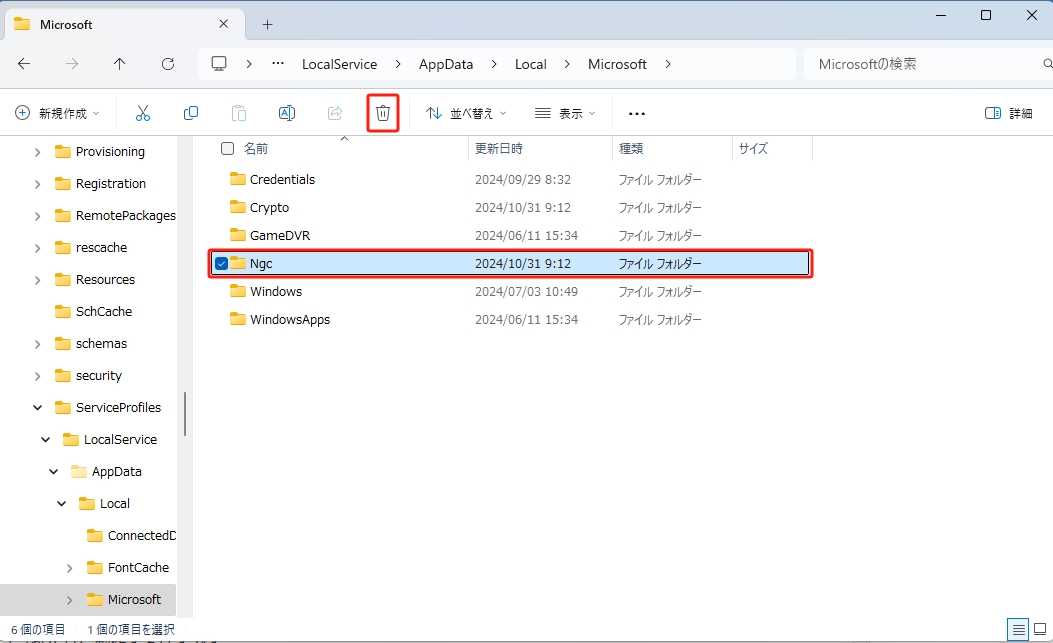
Task: Switch to large thumbnails view icon
Action: point(1039,629)
